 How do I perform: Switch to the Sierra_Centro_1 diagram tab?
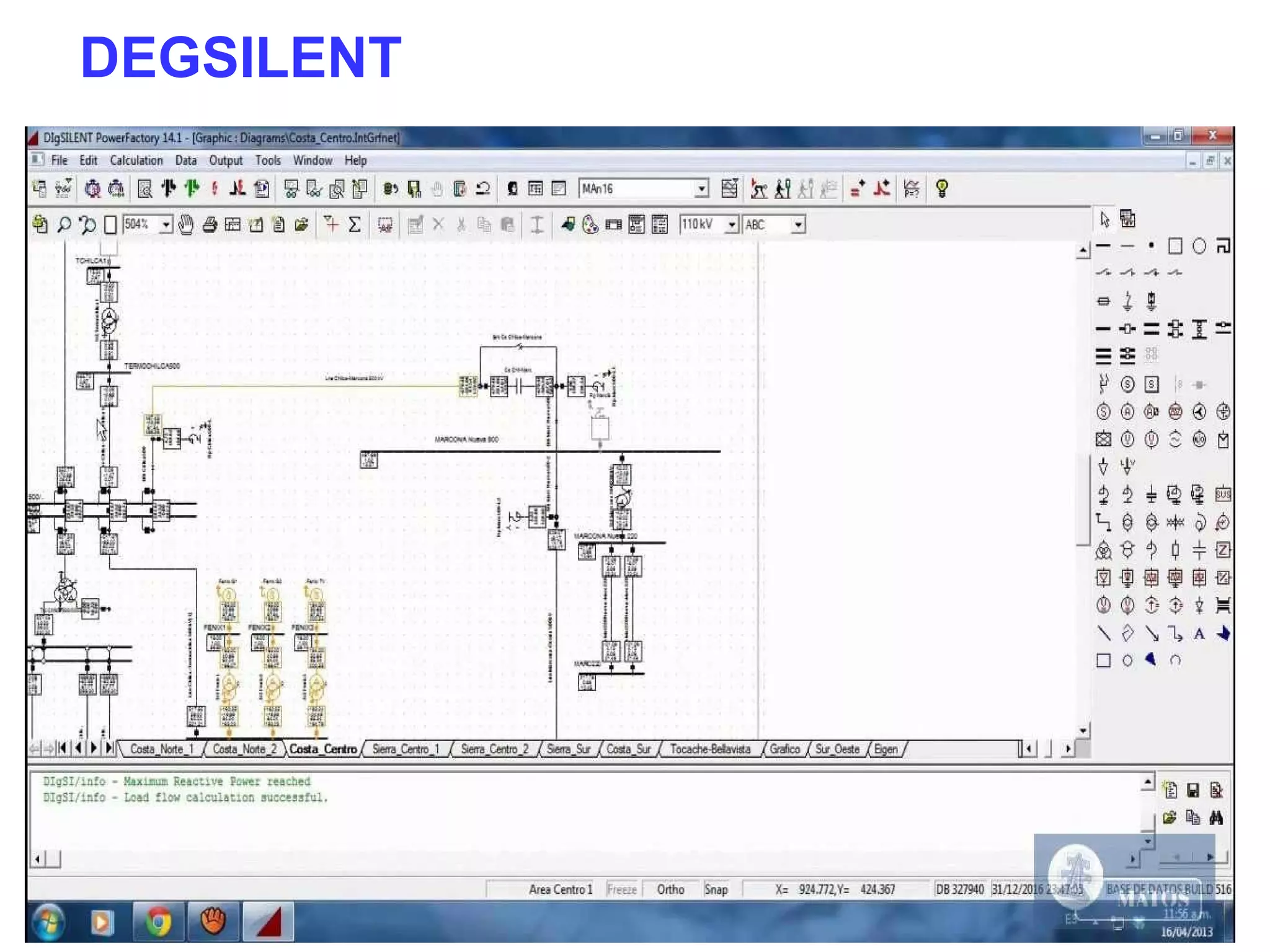coord(405,749)
